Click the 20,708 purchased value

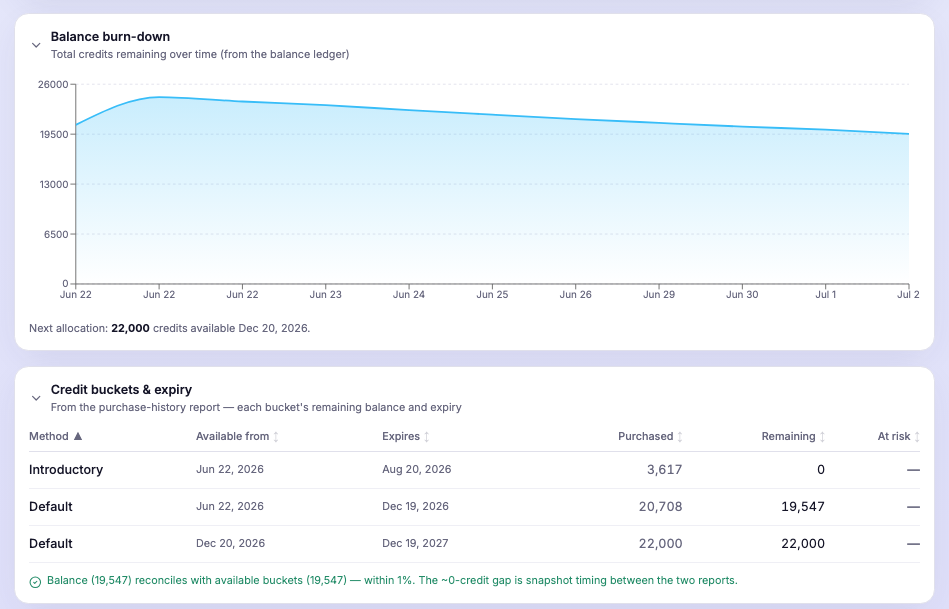tap(660, 507)
